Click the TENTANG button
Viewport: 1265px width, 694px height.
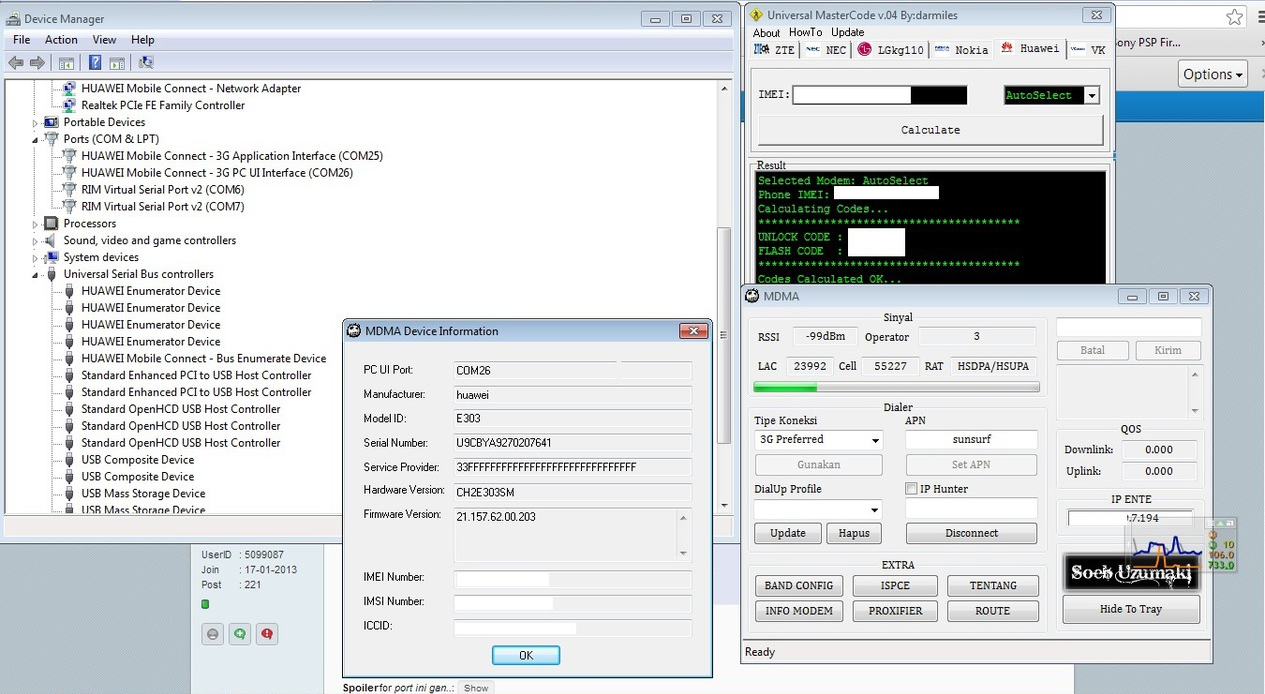(x=992, y=586)
